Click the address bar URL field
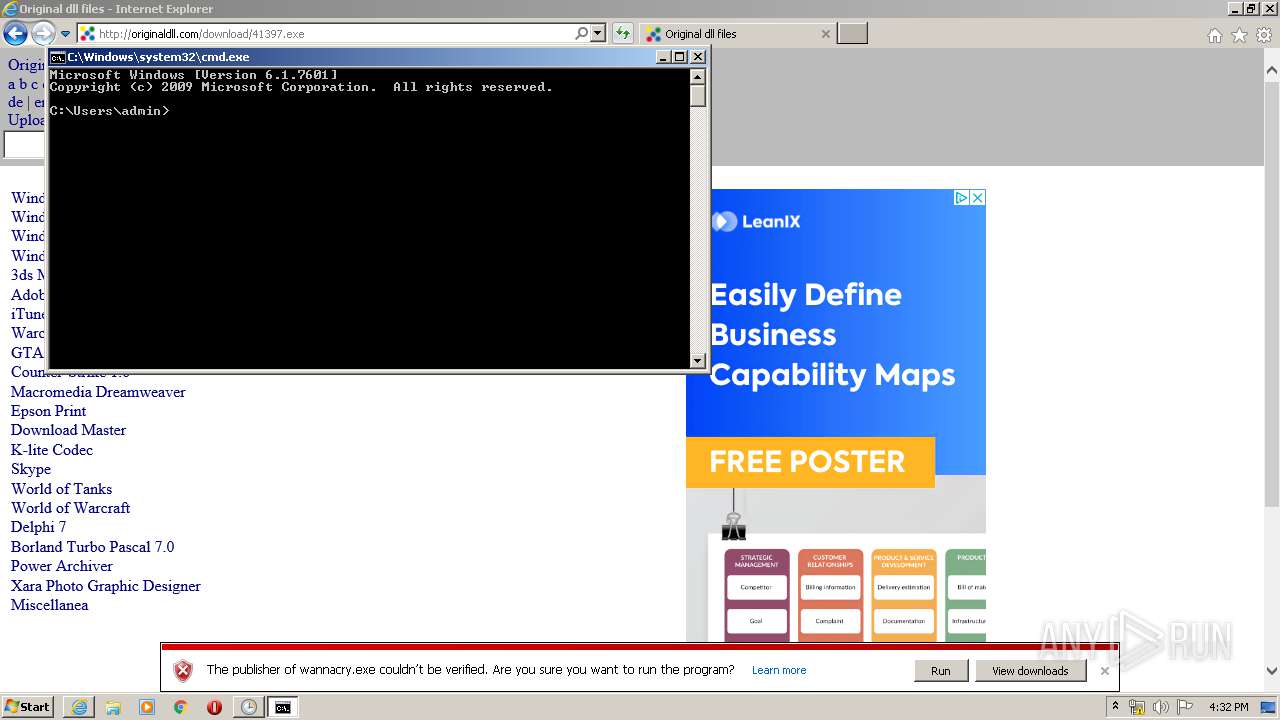The image size is (1280, 720). (x=335, y=34)
